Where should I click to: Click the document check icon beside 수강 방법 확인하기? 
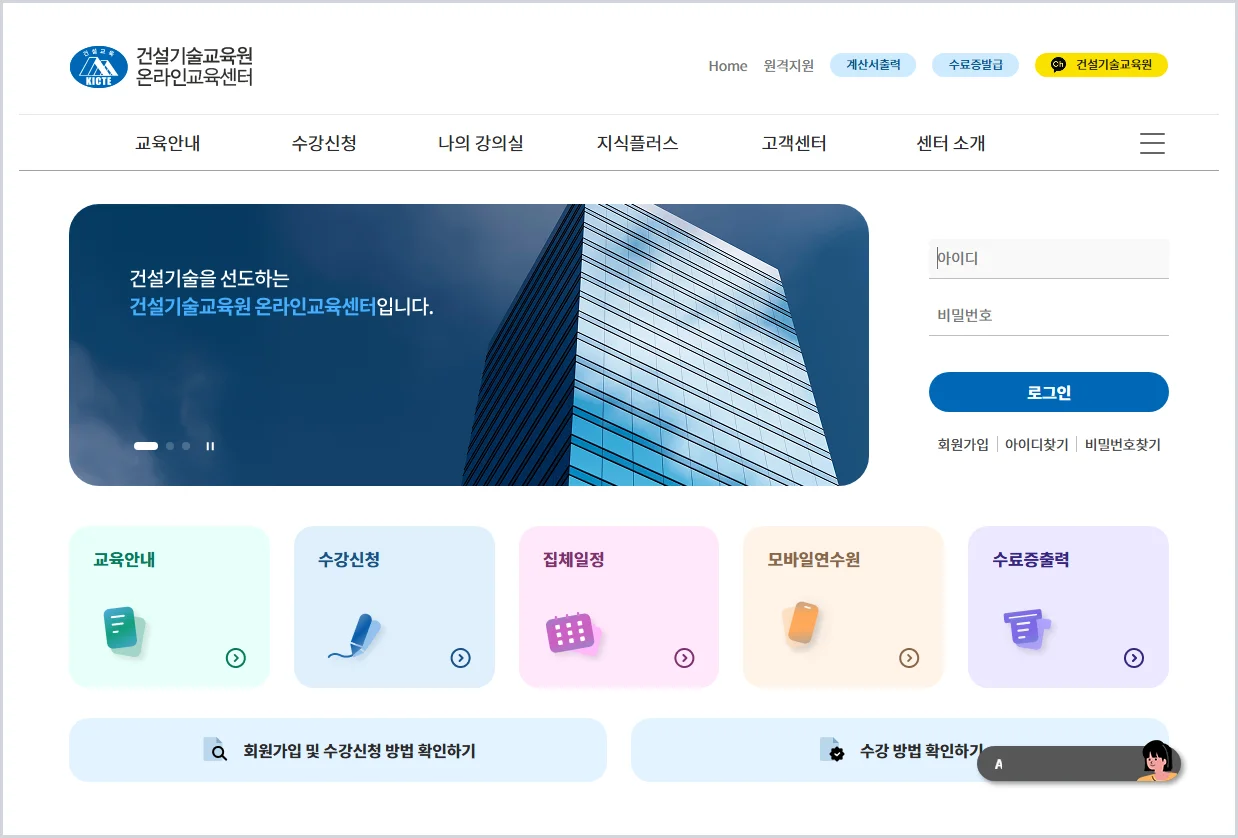point(832,750)
